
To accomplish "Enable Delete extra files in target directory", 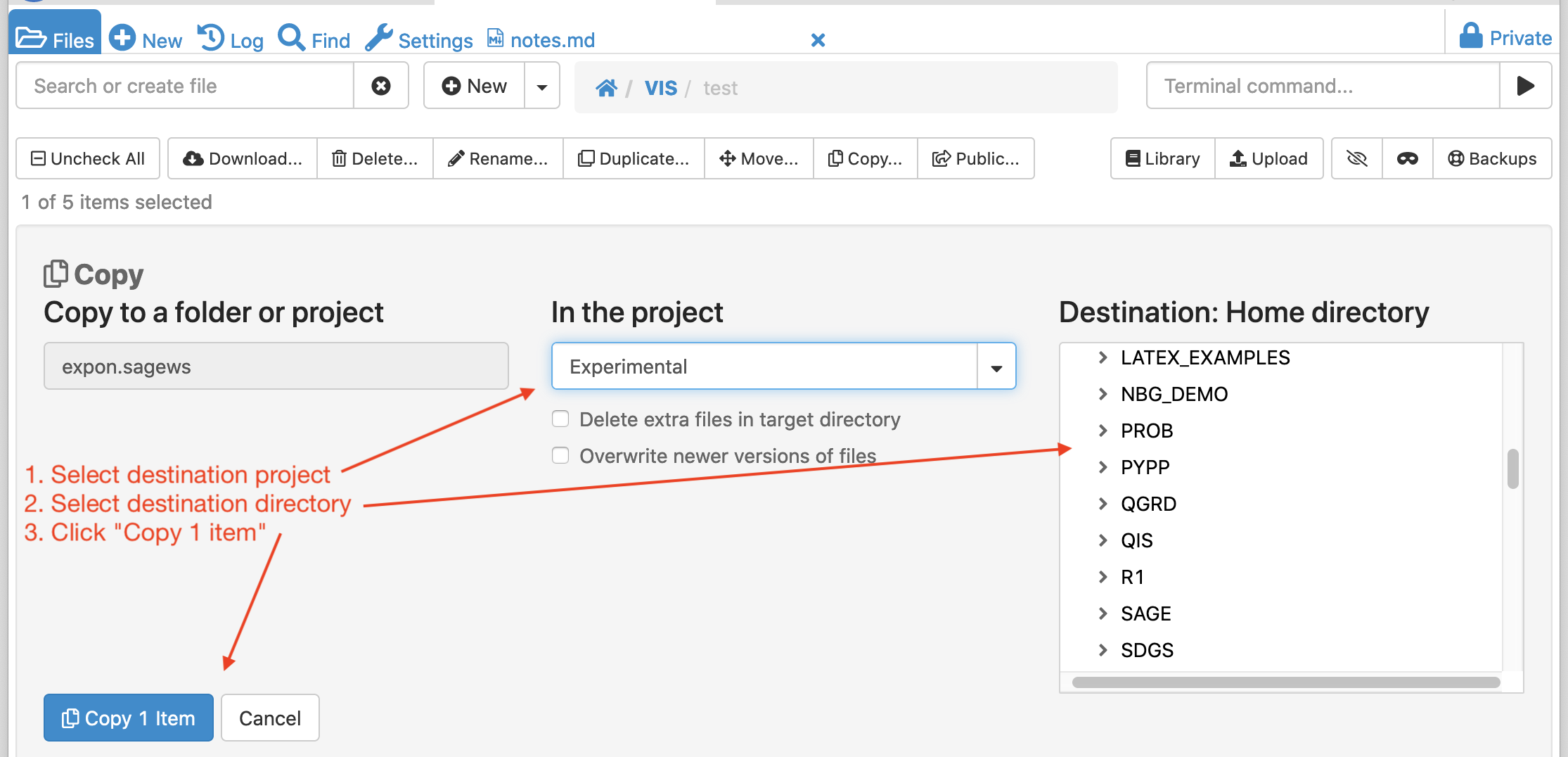I will pos(560,419).
